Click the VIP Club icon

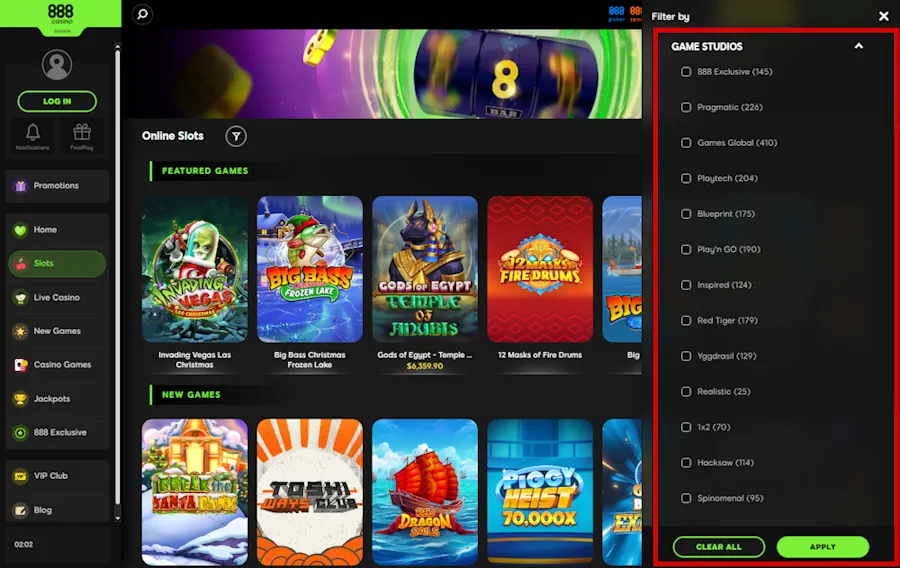tap(21, 476)
